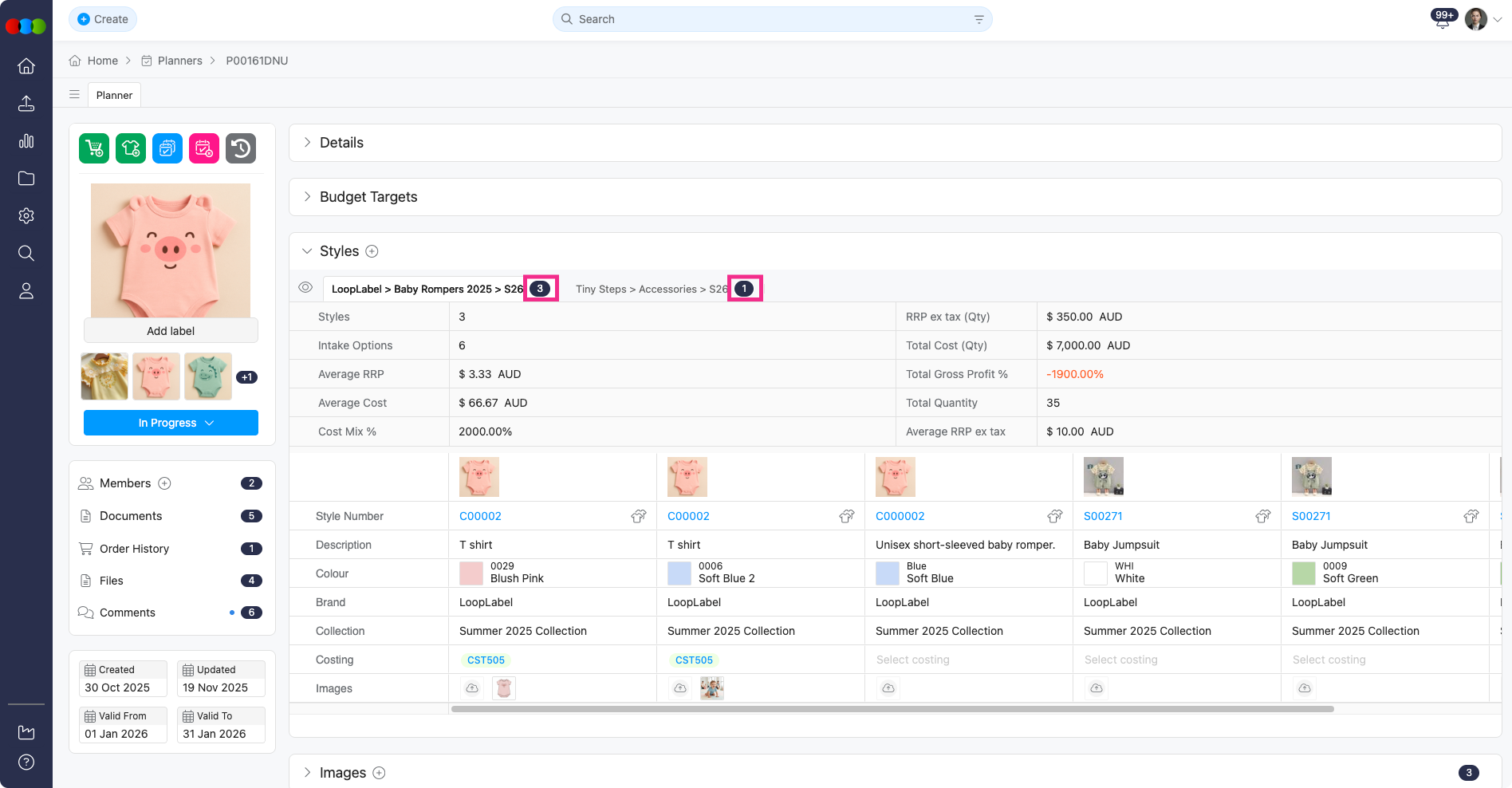Click the upload icon in left sidebar
This screenshot has height=788, width=1512.
[26, 104]
